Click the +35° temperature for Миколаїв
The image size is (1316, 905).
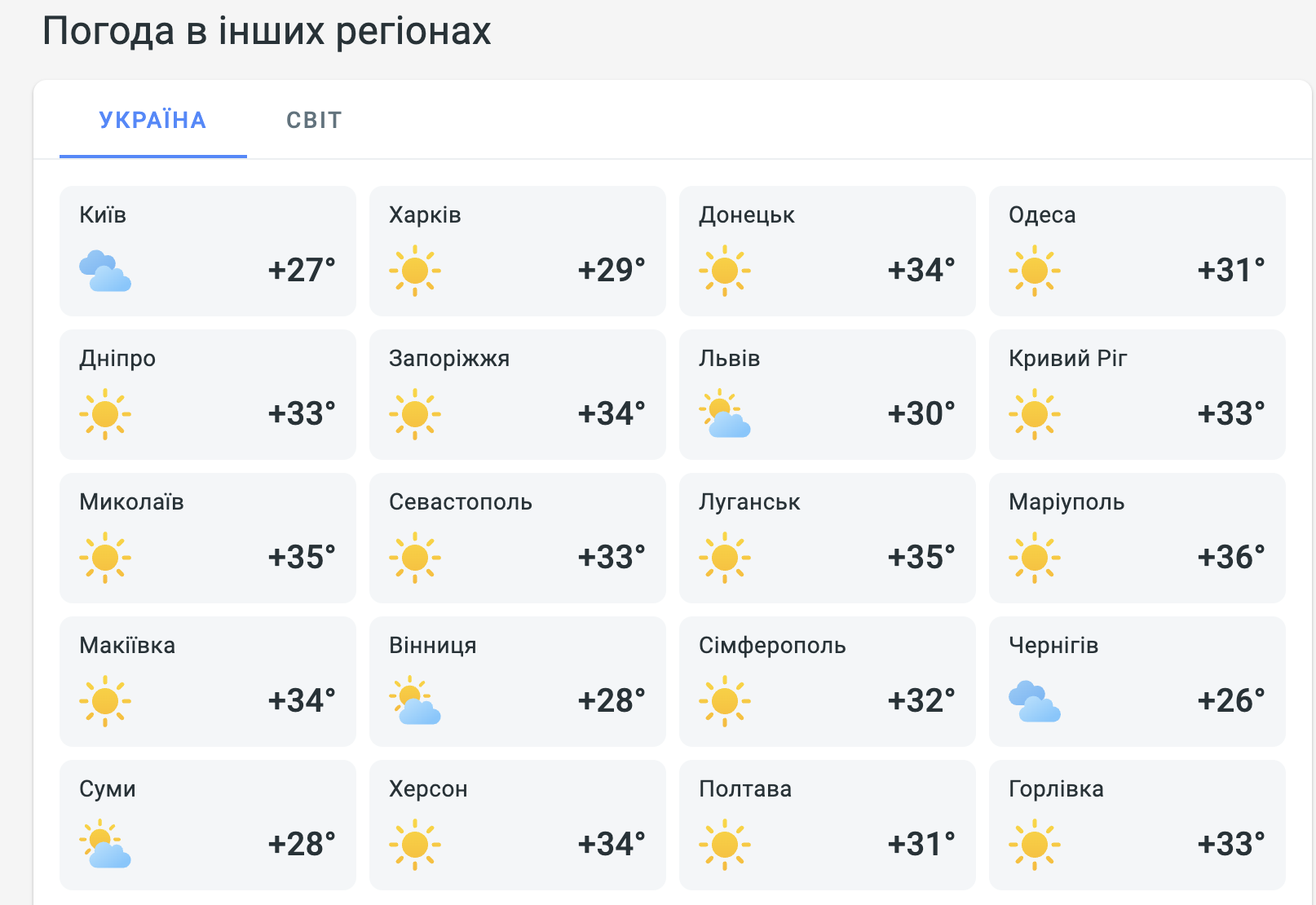click(302, 558)
